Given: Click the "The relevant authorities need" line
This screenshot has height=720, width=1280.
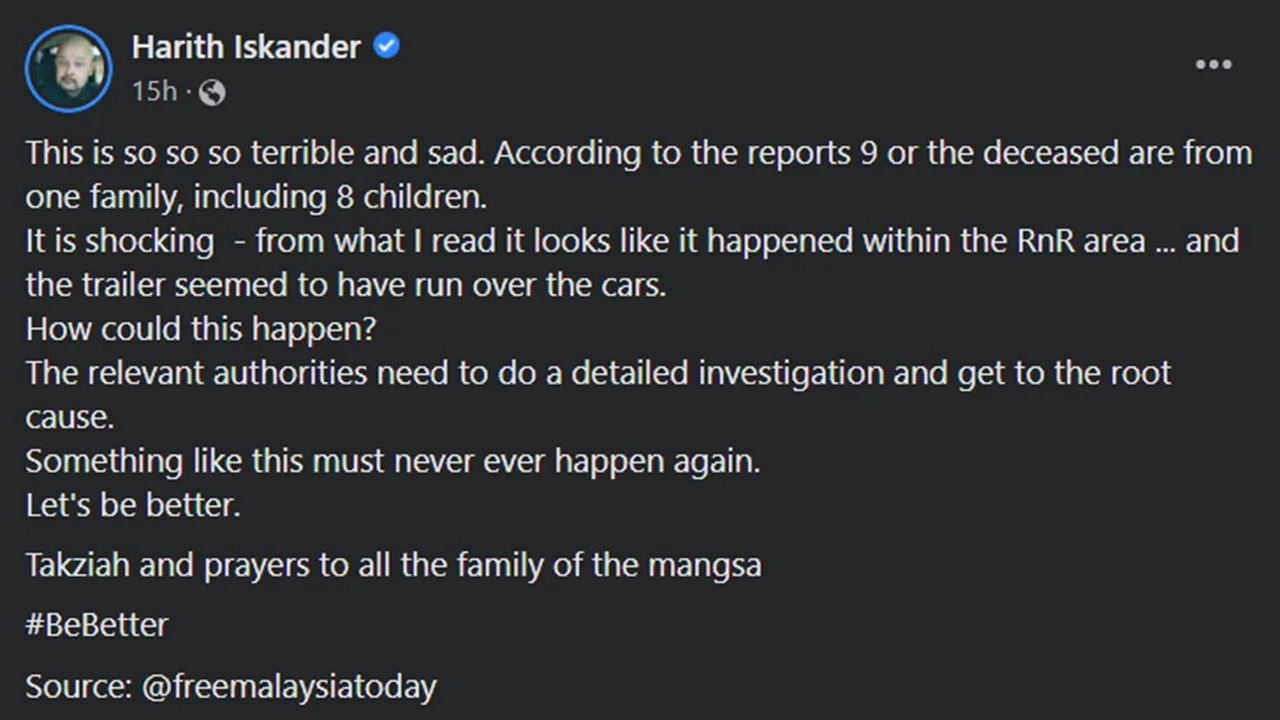Looking at the screenshot, I should (x=598, y=373).
